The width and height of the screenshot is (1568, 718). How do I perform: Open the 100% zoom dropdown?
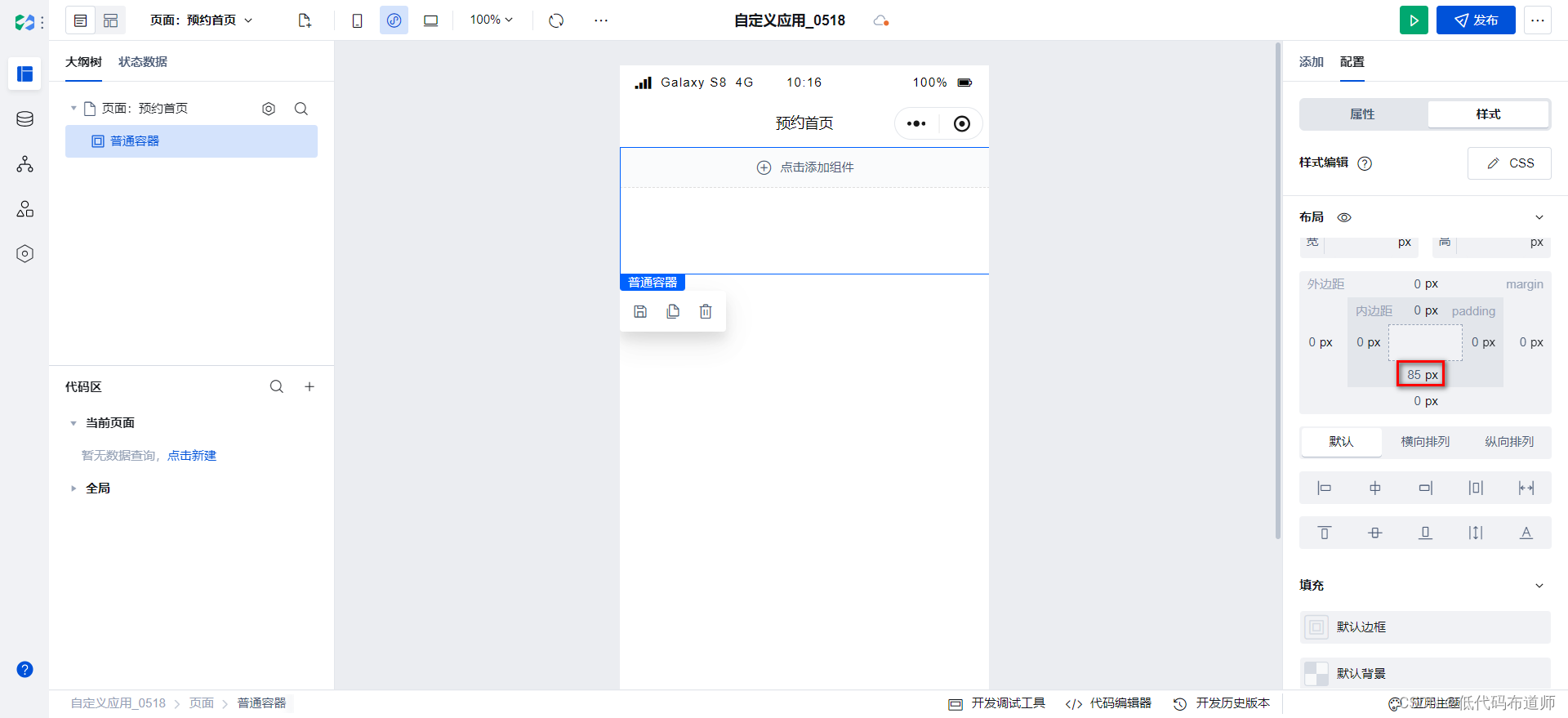[x=492, y=20]
